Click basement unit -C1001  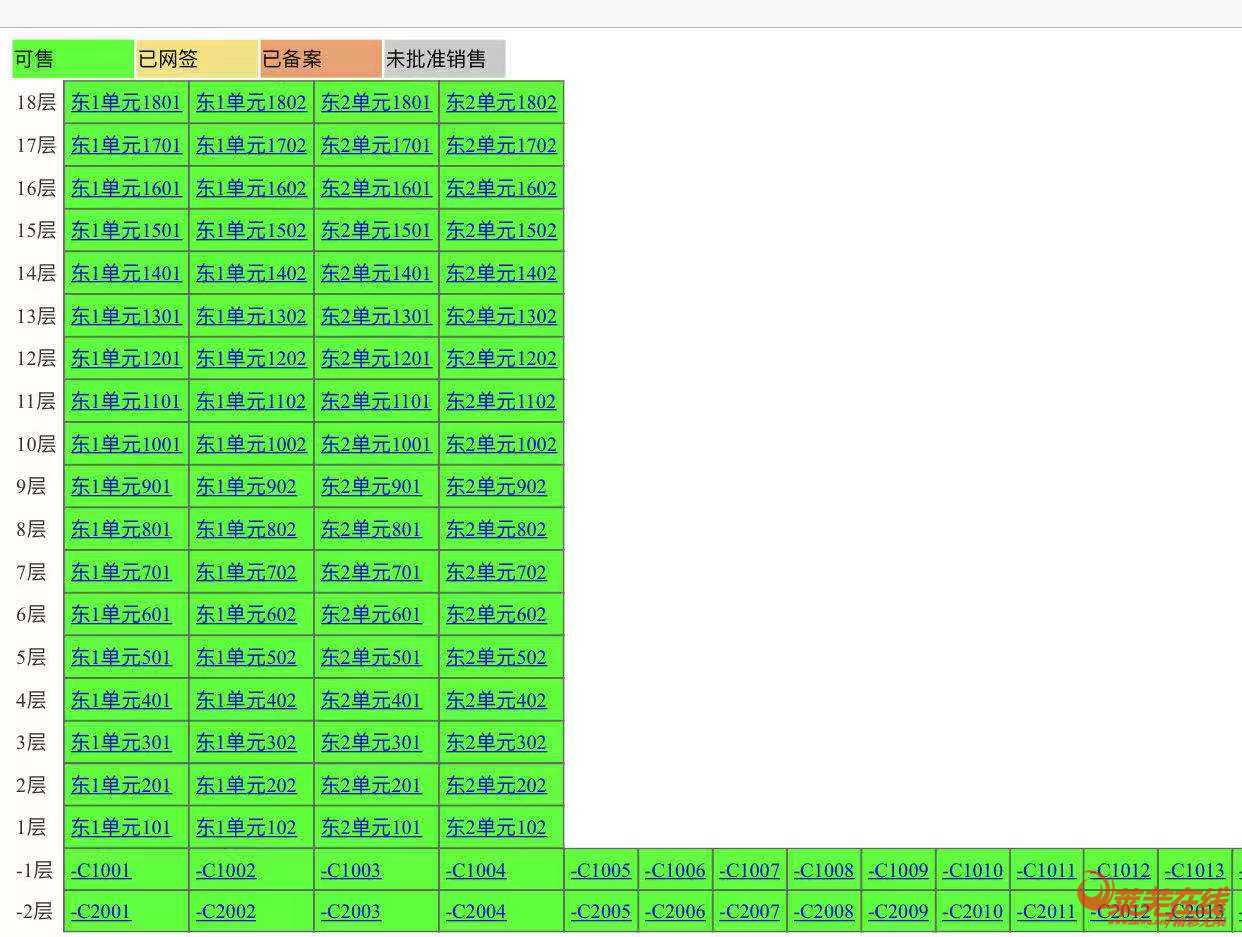tap(101, 871)
